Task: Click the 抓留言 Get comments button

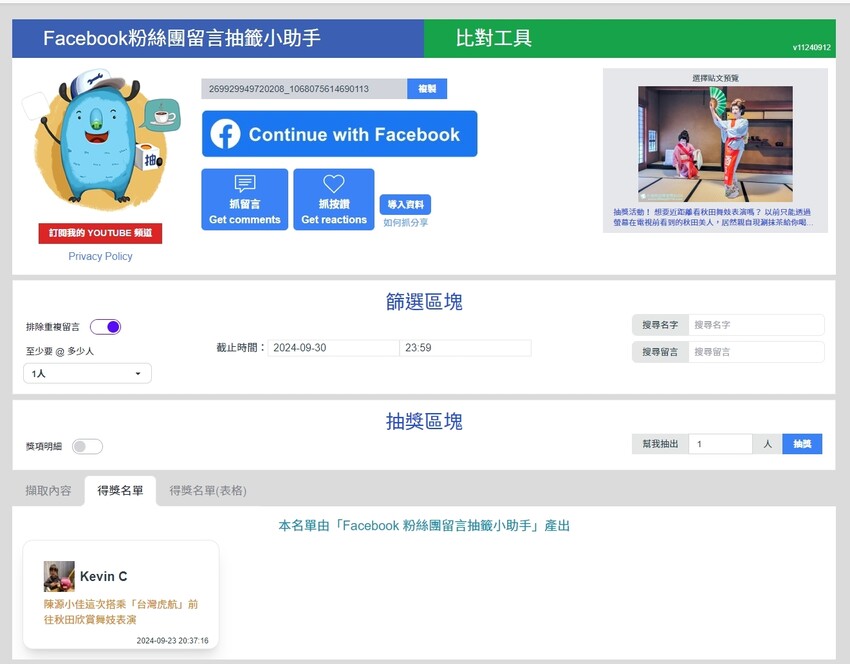Action: coord(244,199)
